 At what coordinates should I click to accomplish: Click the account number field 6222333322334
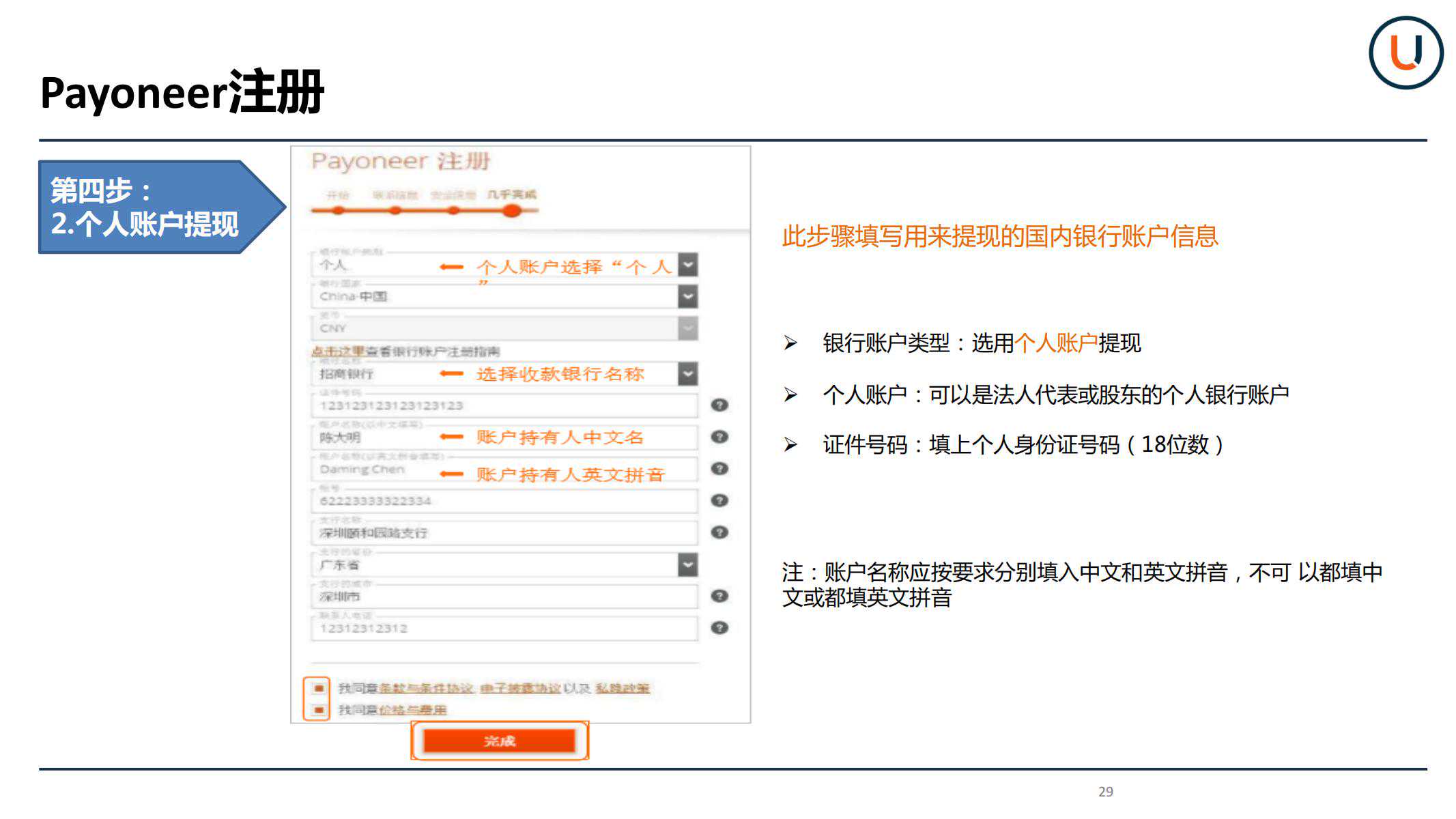tap(504, 501)
